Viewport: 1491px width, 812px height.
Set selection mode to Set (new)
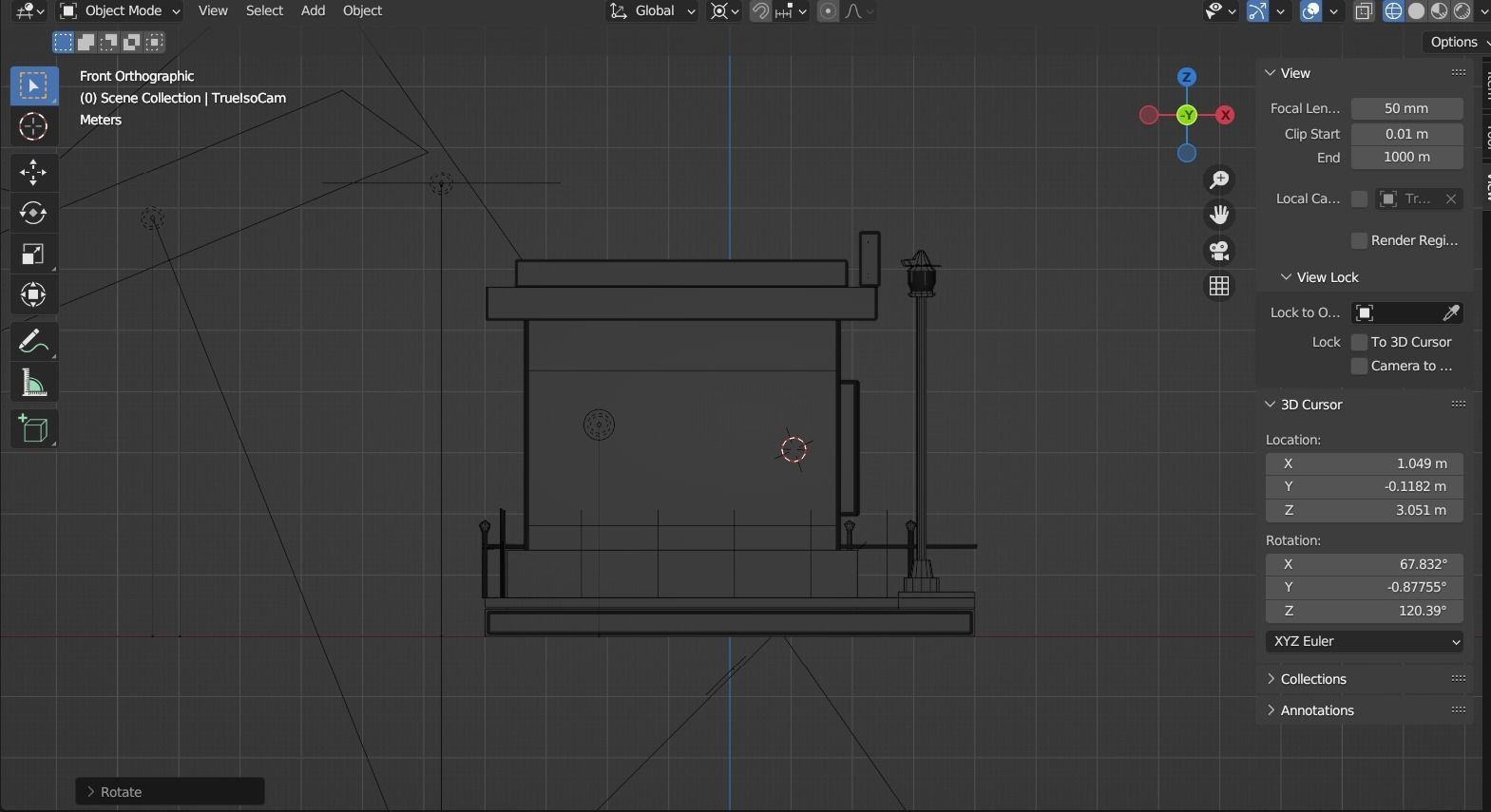[x=63, y=42]
